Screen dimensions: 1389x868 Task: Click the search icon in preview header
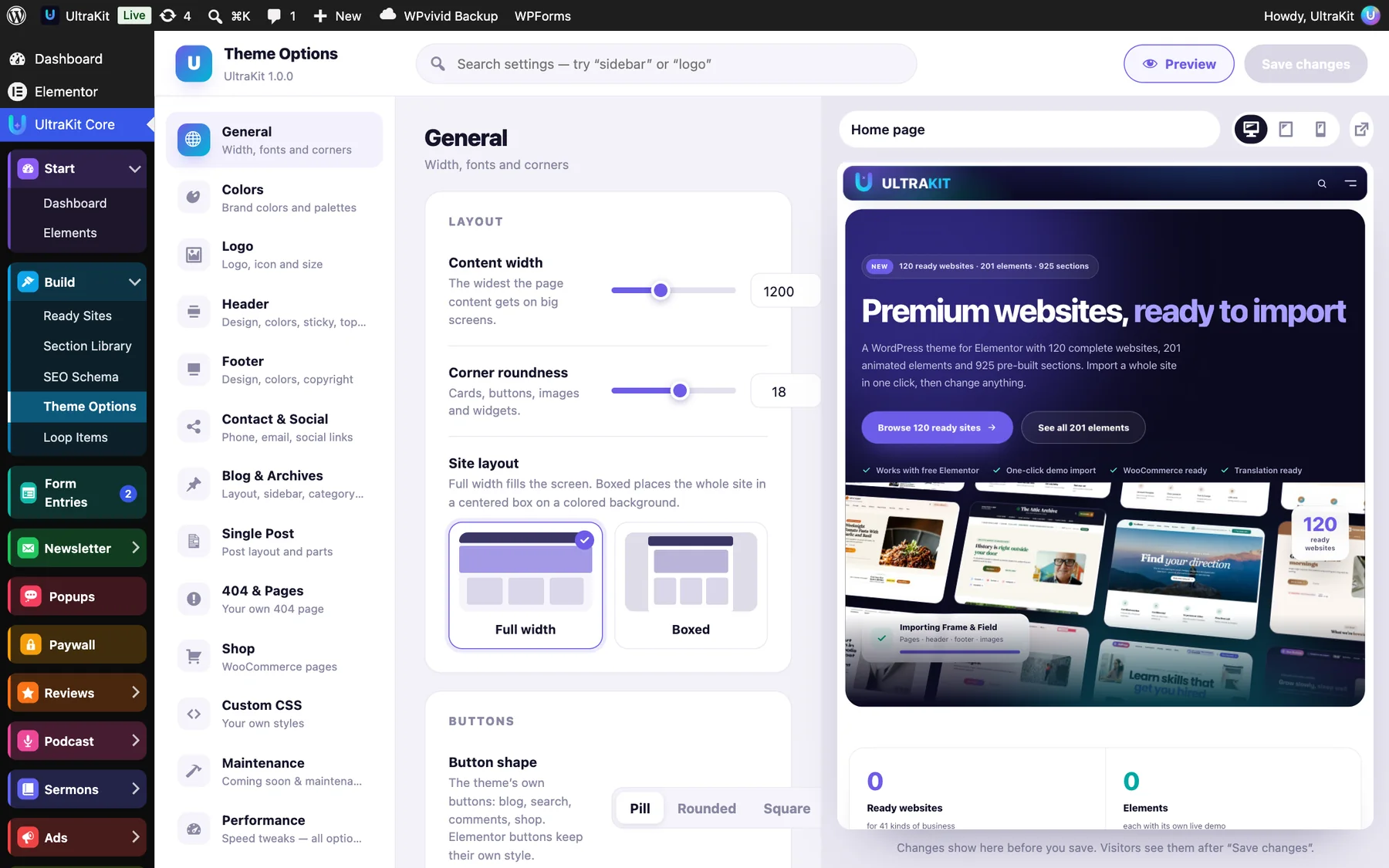pyautogui.click(x=1322, y=184)
